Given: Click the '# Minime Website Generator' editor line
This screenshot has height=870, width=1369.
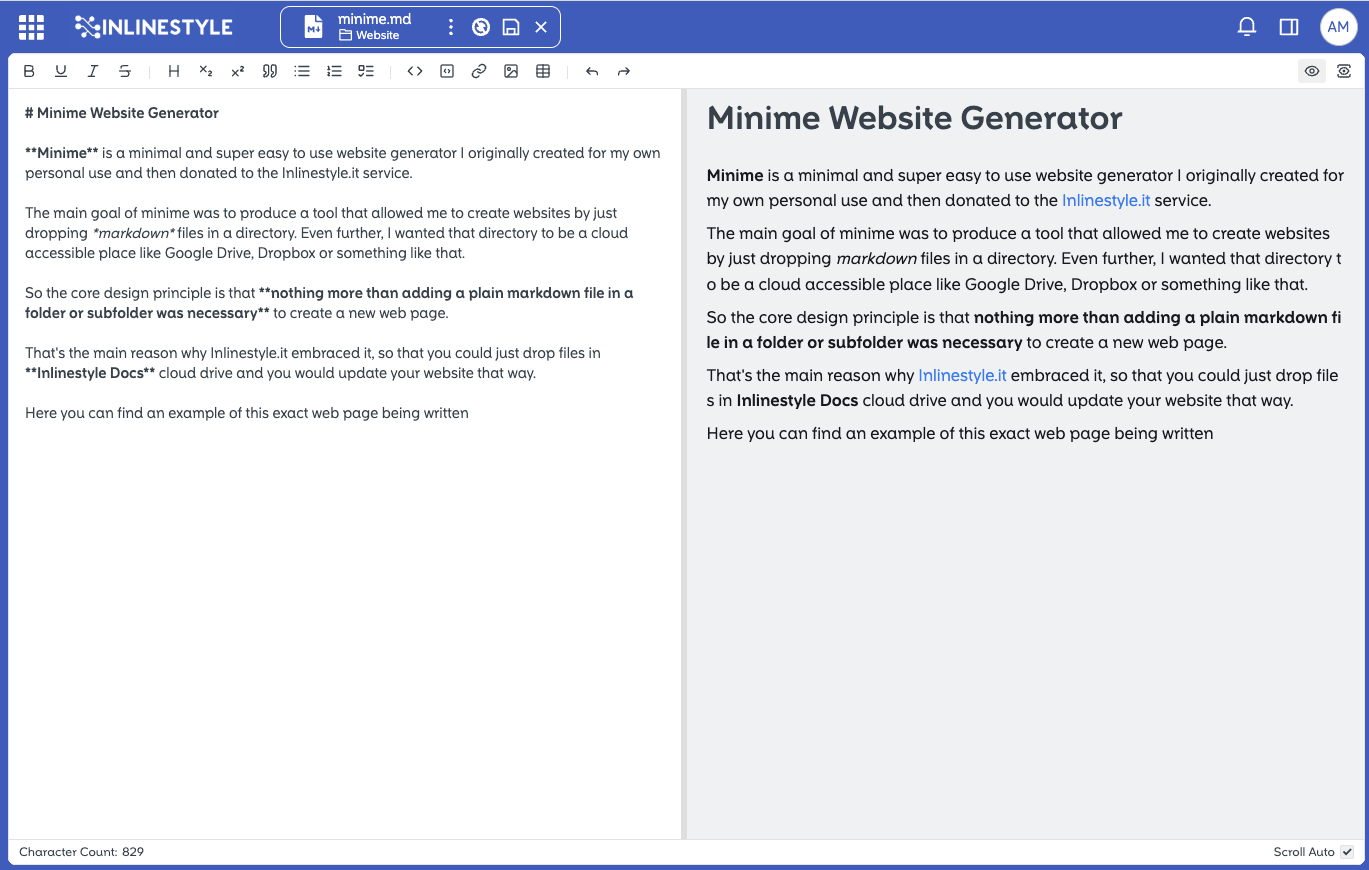Looking at the screenshot, I should [122, 113].
